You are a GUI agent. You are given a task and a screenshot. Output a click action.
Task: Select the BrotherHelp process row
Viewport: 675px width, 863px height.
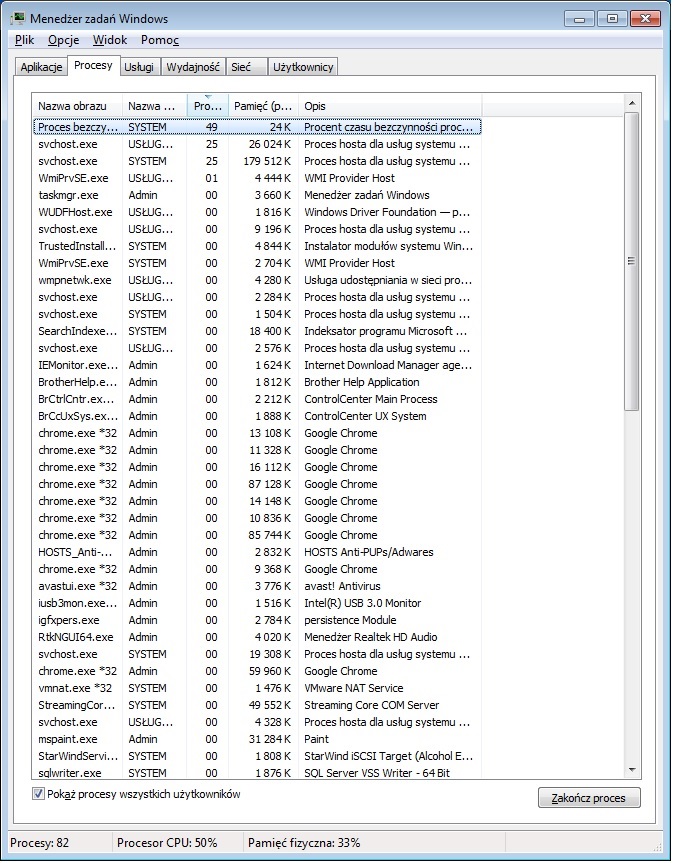click(x=257, y=383)
